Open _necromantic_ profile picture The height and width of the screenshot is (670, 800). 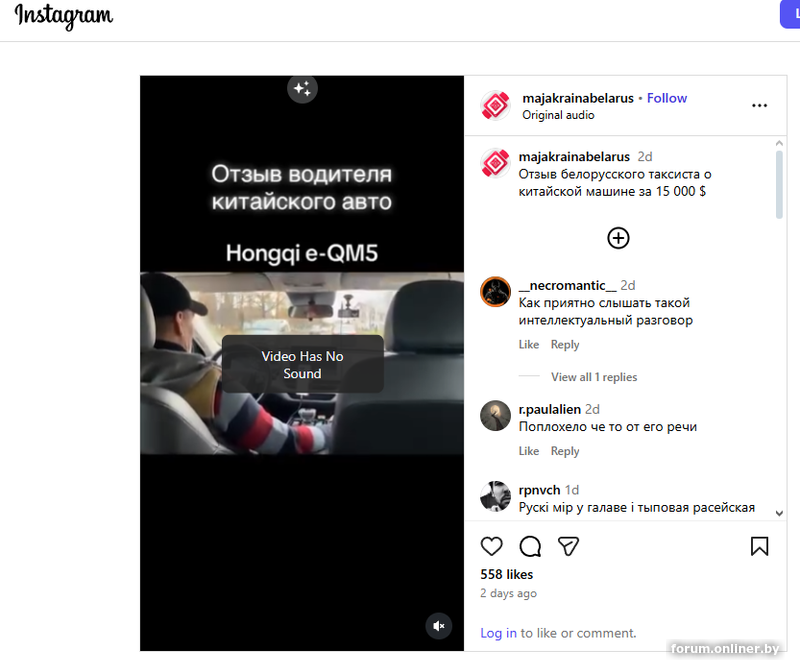click(495, 292)
